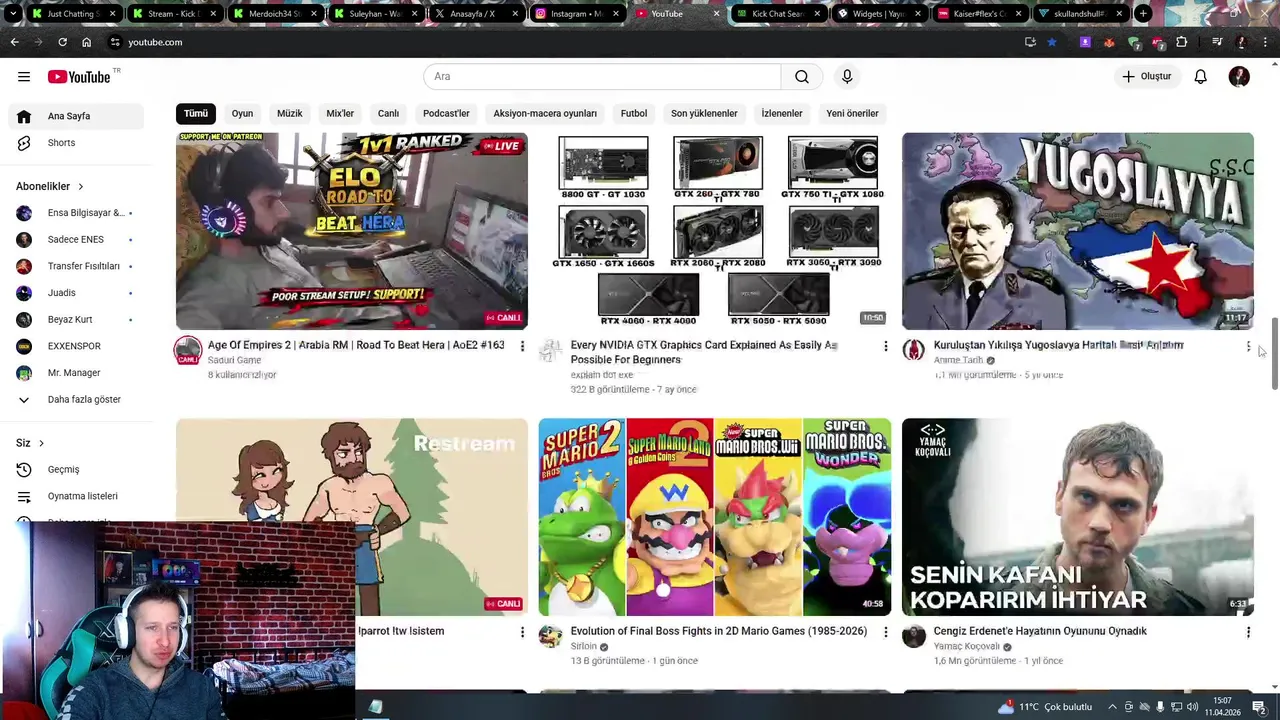The image size is (1280, 720).
Task: Select the Futbol filter chip
Action: pos(634,114)
